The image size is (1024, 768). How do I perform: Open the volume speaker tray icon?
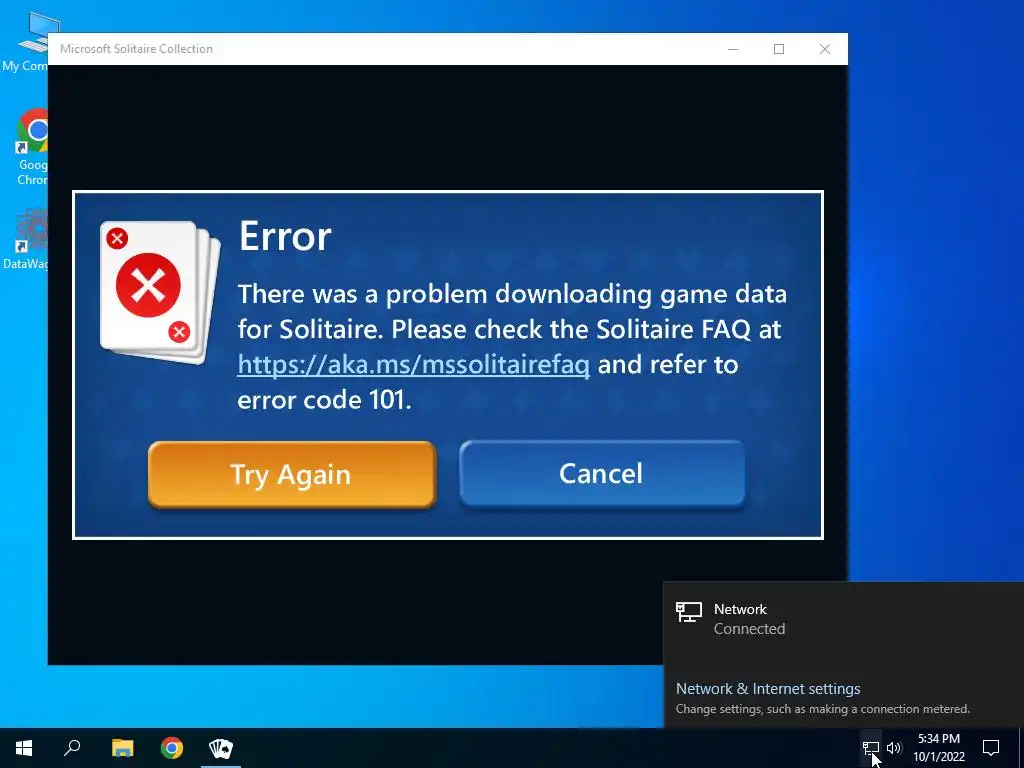894,748
